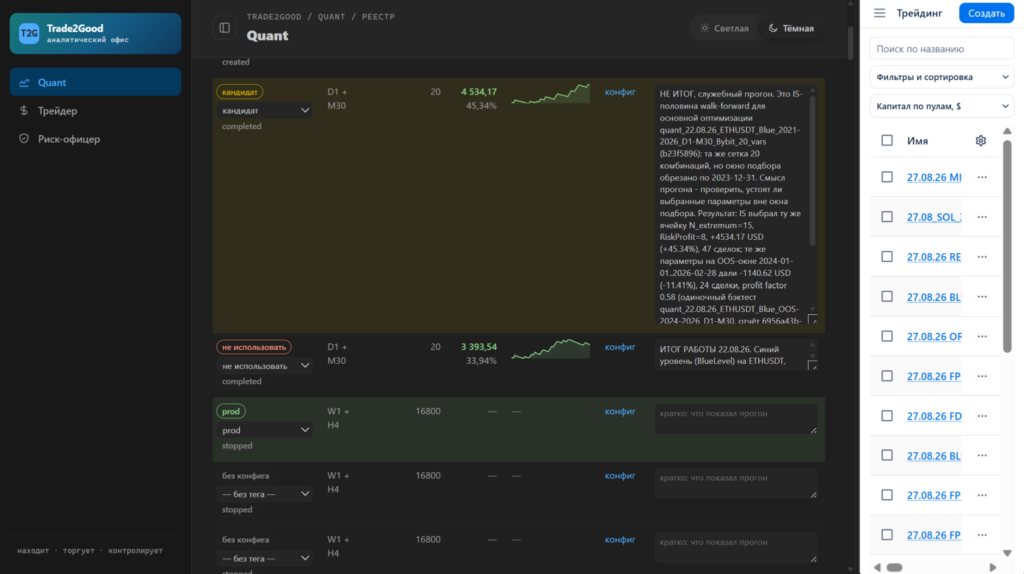Open the prod tag dropdown
This screenshot has width=1024, height=574.
[265, 430]
